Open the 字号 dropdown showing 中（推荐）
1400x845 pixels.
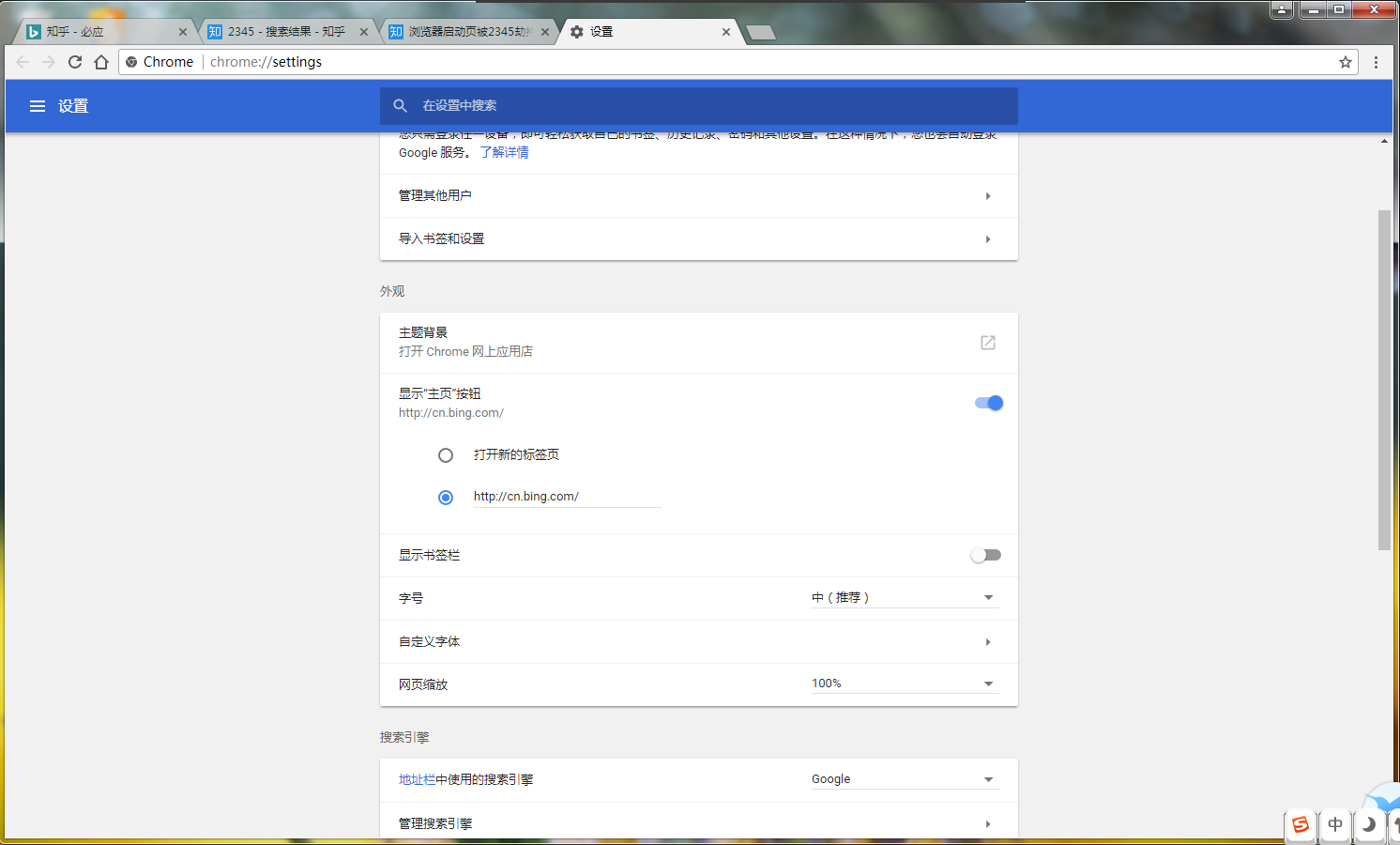904,596
